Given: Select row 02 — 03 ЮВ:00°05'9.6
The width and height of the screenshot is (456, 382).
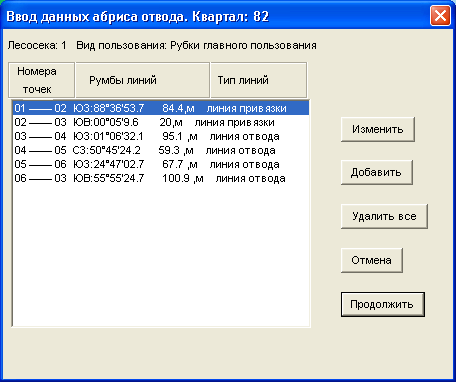Looking at the screenshot, I should (x=161, y=122).
